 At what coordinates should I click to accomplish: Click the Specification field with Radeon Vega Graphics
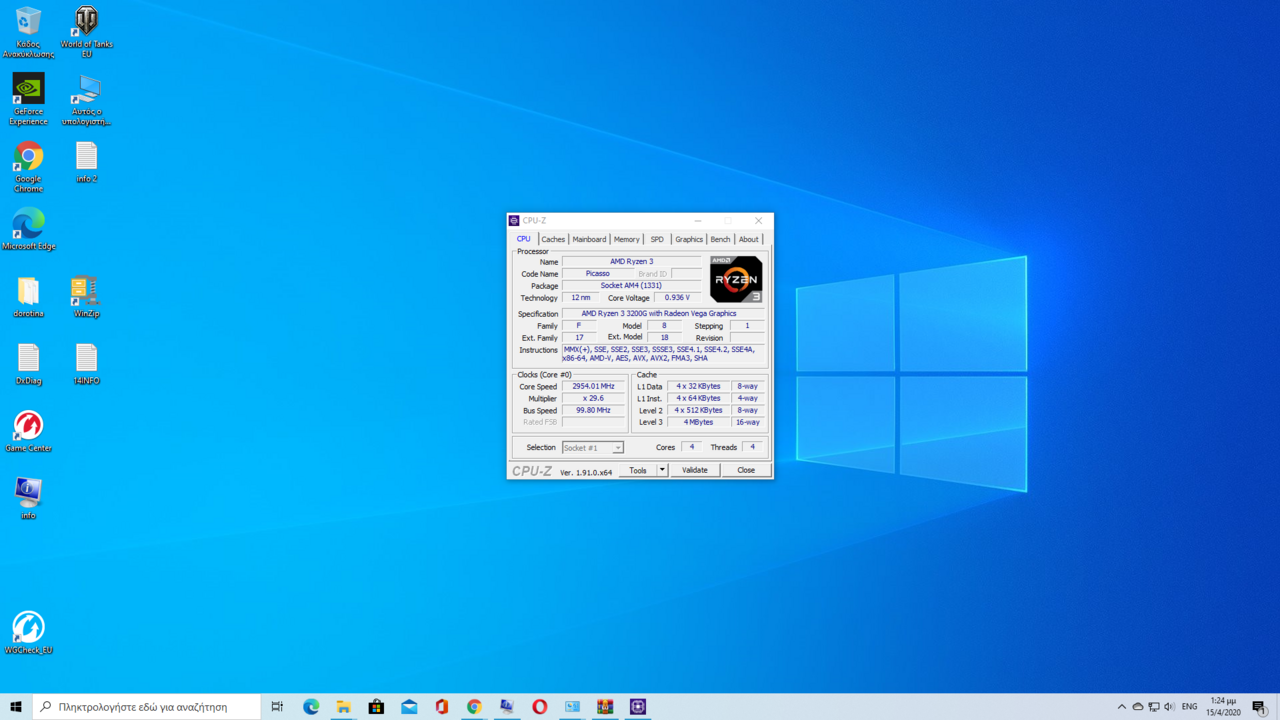pyautogui.click(x=662, y=314)
